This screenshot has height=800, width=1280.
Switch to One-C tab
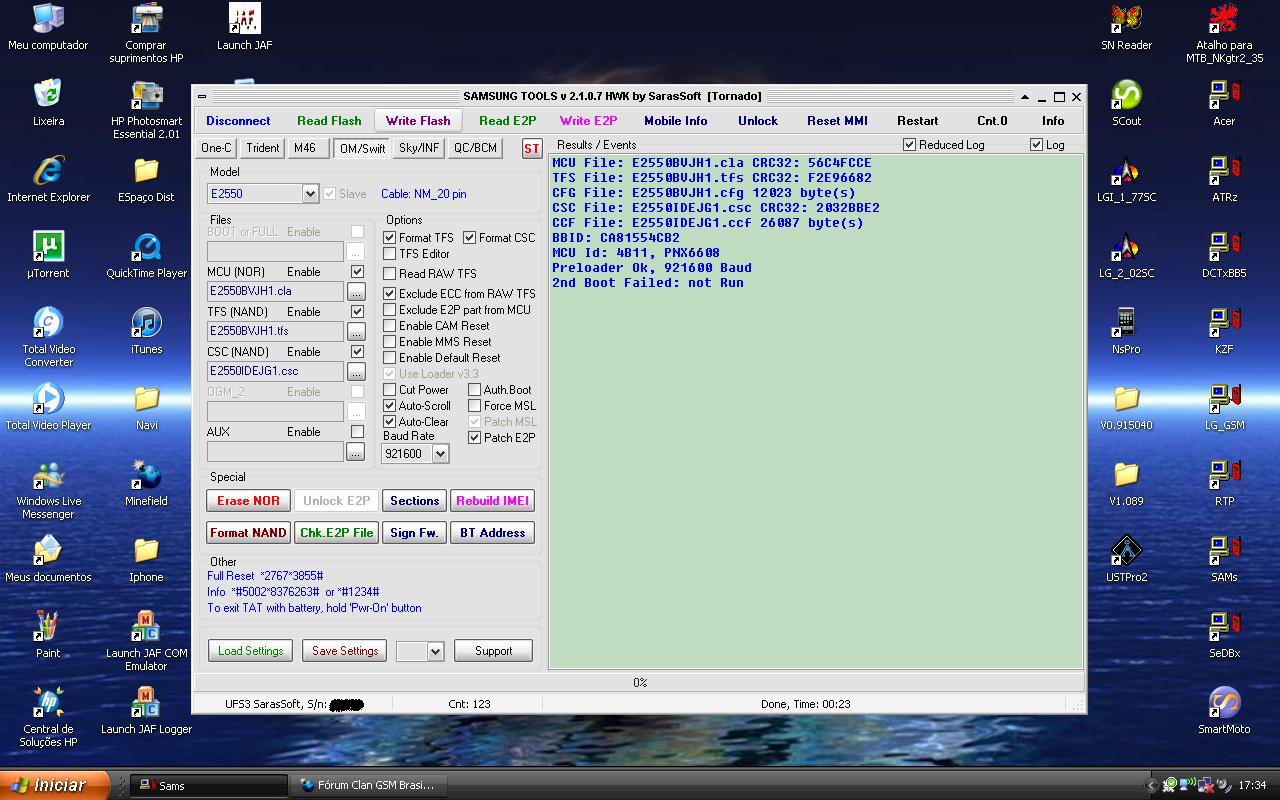pos(216,148)
